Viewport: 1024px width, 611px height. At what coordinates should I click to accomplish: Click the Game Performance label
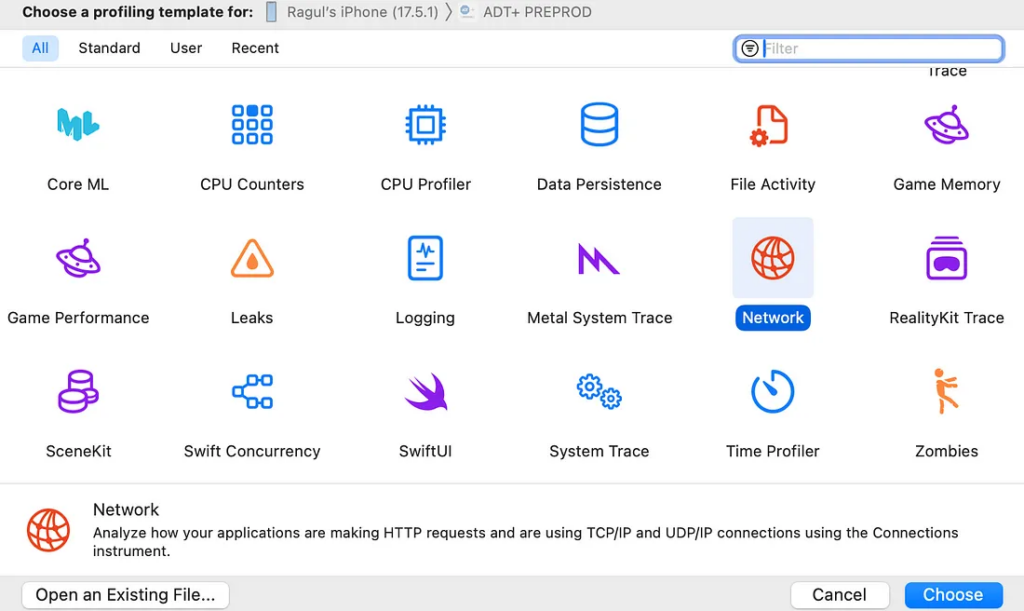point(78,318)
